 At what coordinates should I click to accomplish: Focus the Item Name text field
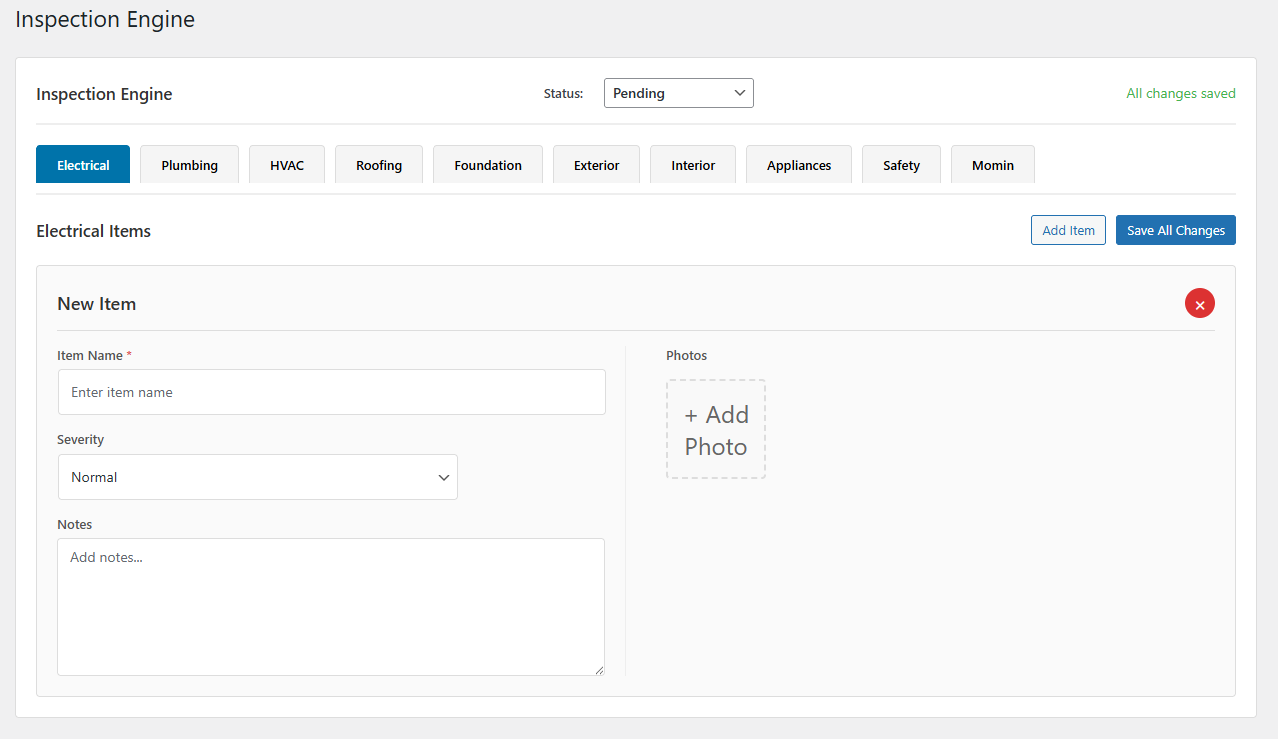click(x=331, y=392)
